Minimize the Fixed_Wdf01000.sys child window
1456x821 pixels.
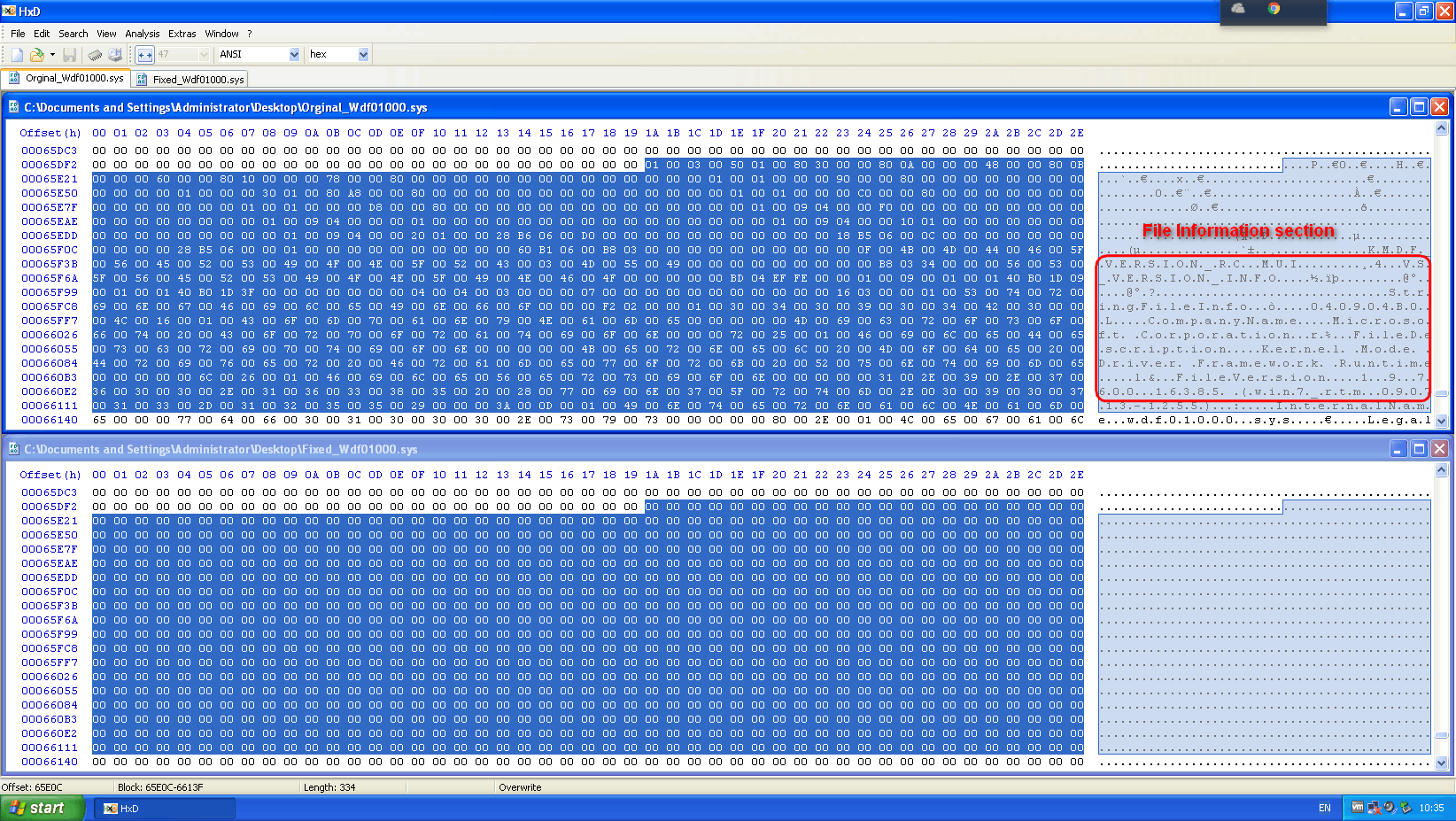click(x=1398, y=449)
